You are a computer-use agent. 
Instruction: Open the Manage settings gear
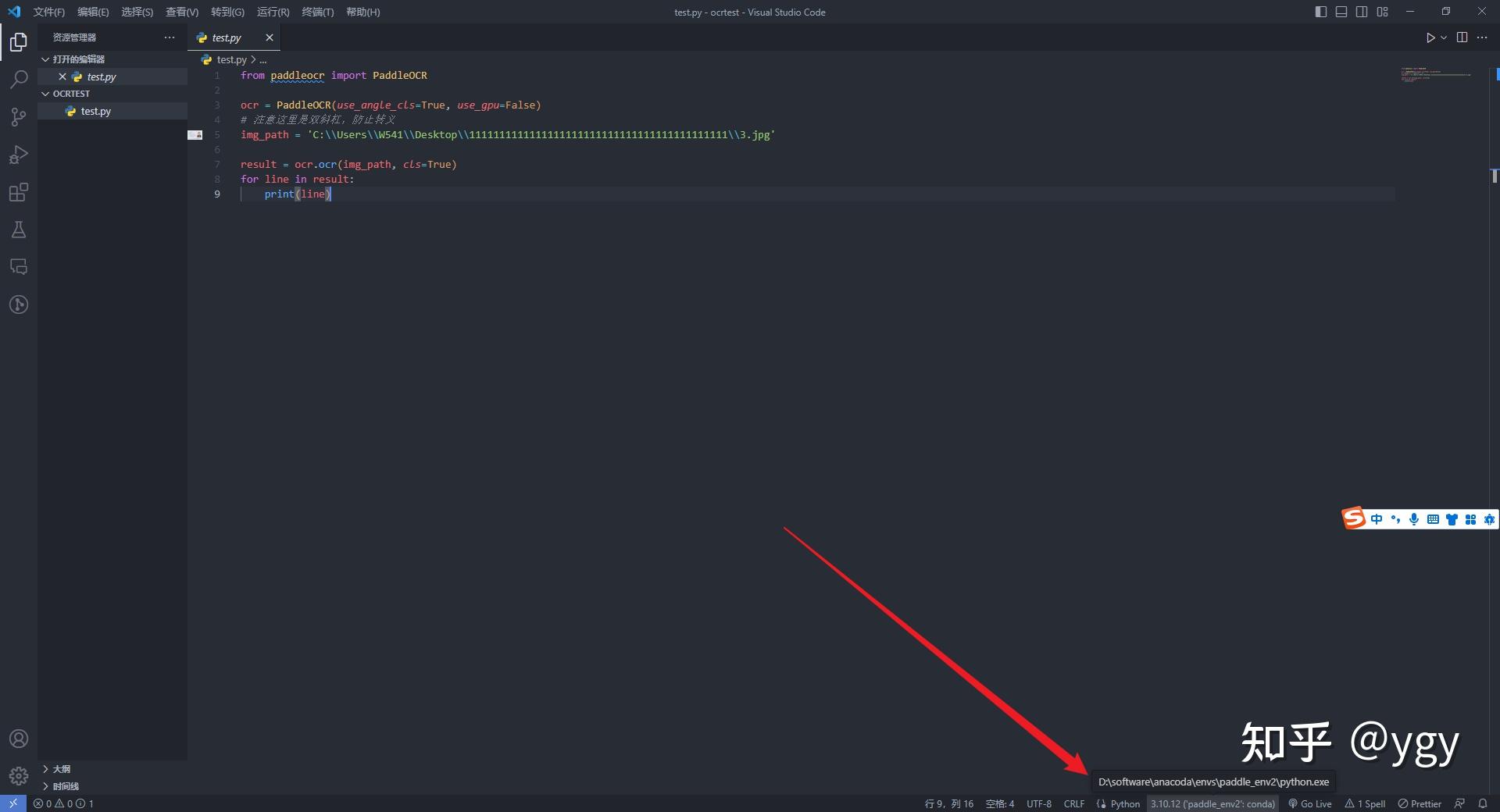pyautogui.click(x=19, y=776)
